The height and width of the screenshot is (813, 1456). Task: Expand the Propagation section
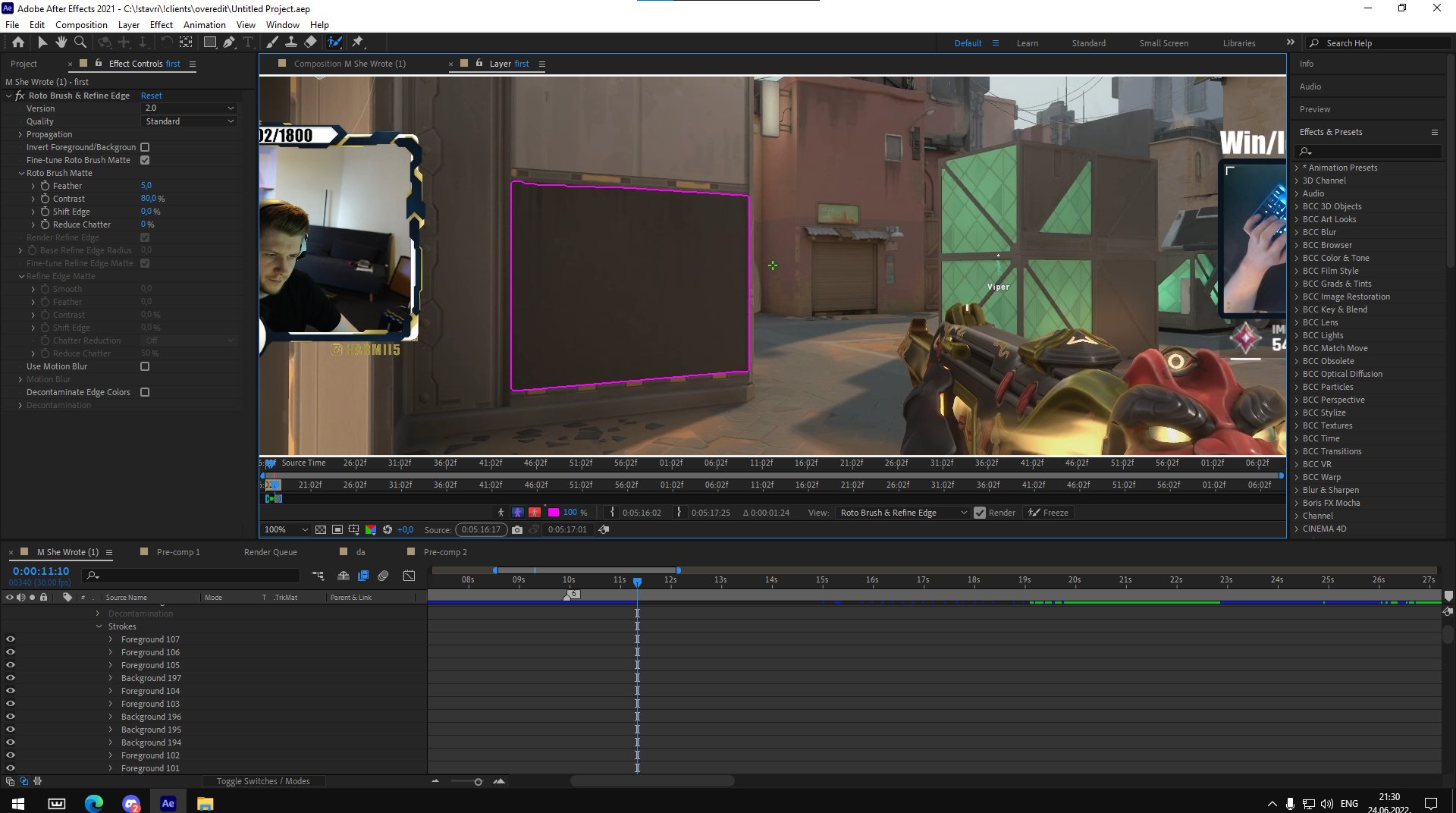(x=20, y=134)
